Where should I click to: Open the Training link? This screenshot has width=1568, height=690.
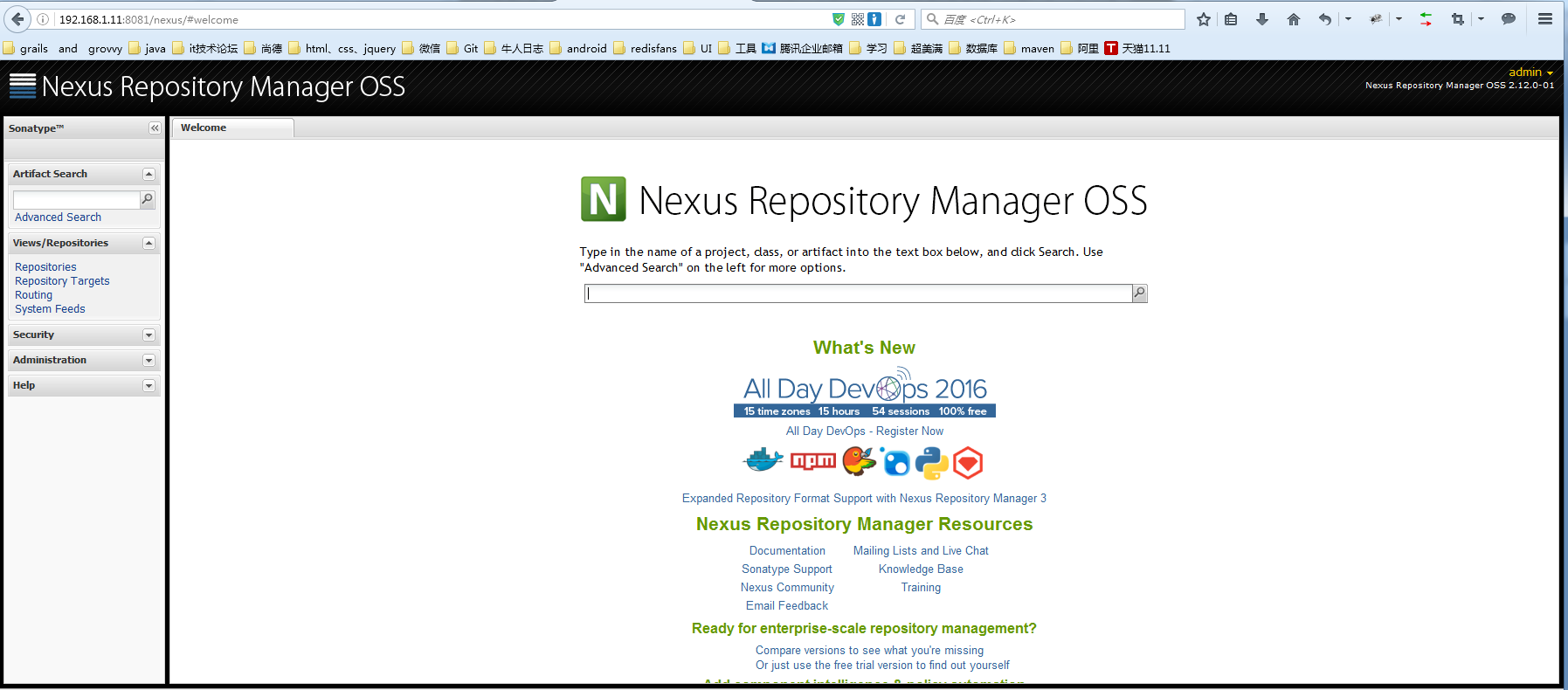(921, 588)
